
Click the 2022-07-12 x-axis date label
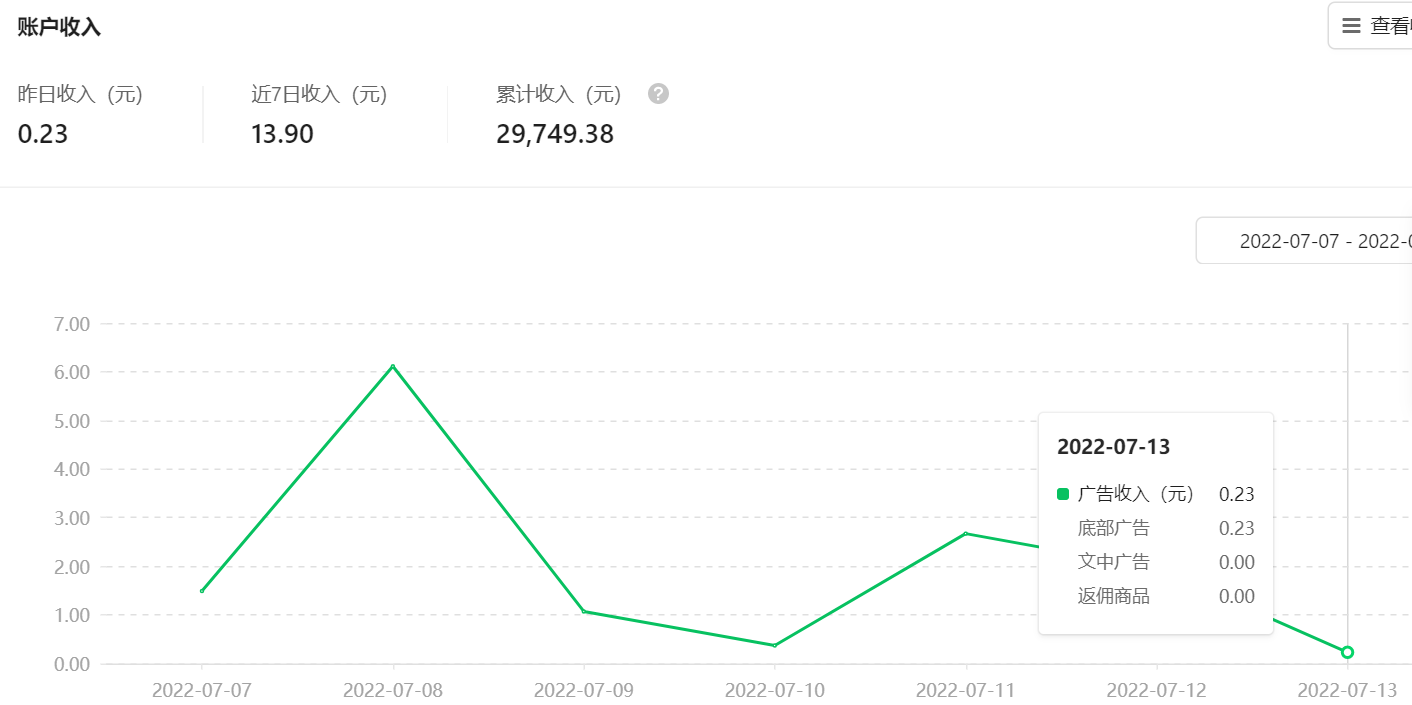click(1157, 690)
